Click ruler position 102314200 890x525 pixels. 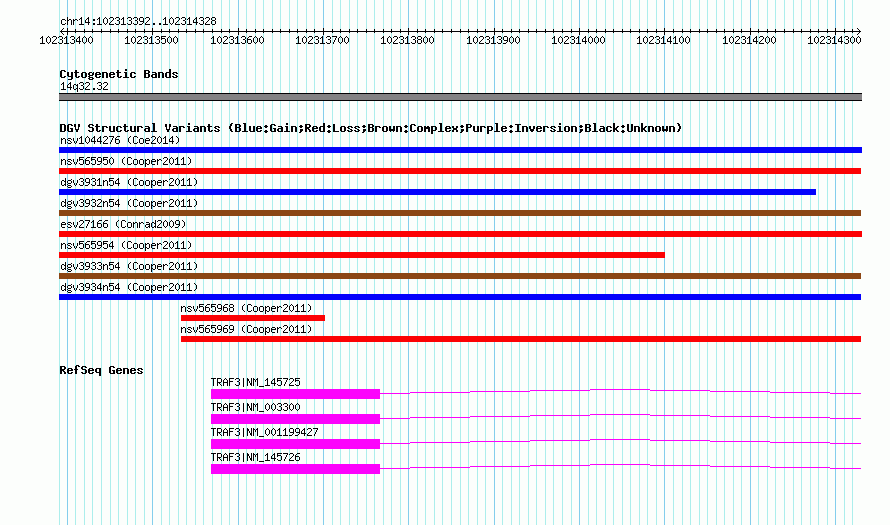tap(749, 40)
